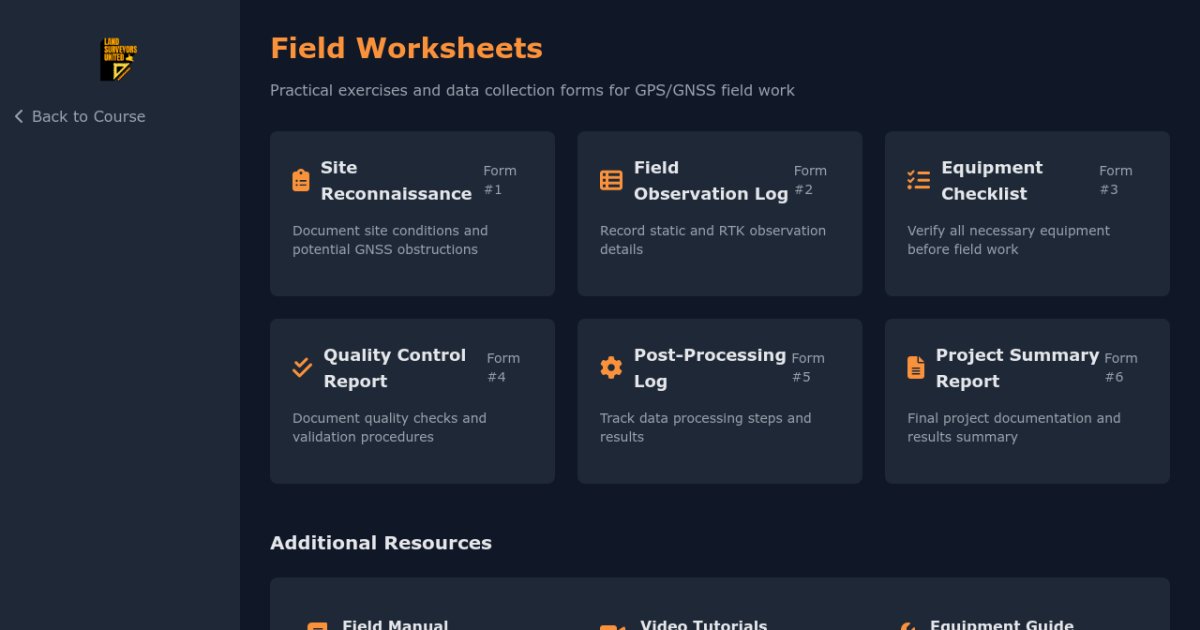Screen dimensions: 1200x630
Task: Open the Field Observation Log title
Action: tap(710, 181)
